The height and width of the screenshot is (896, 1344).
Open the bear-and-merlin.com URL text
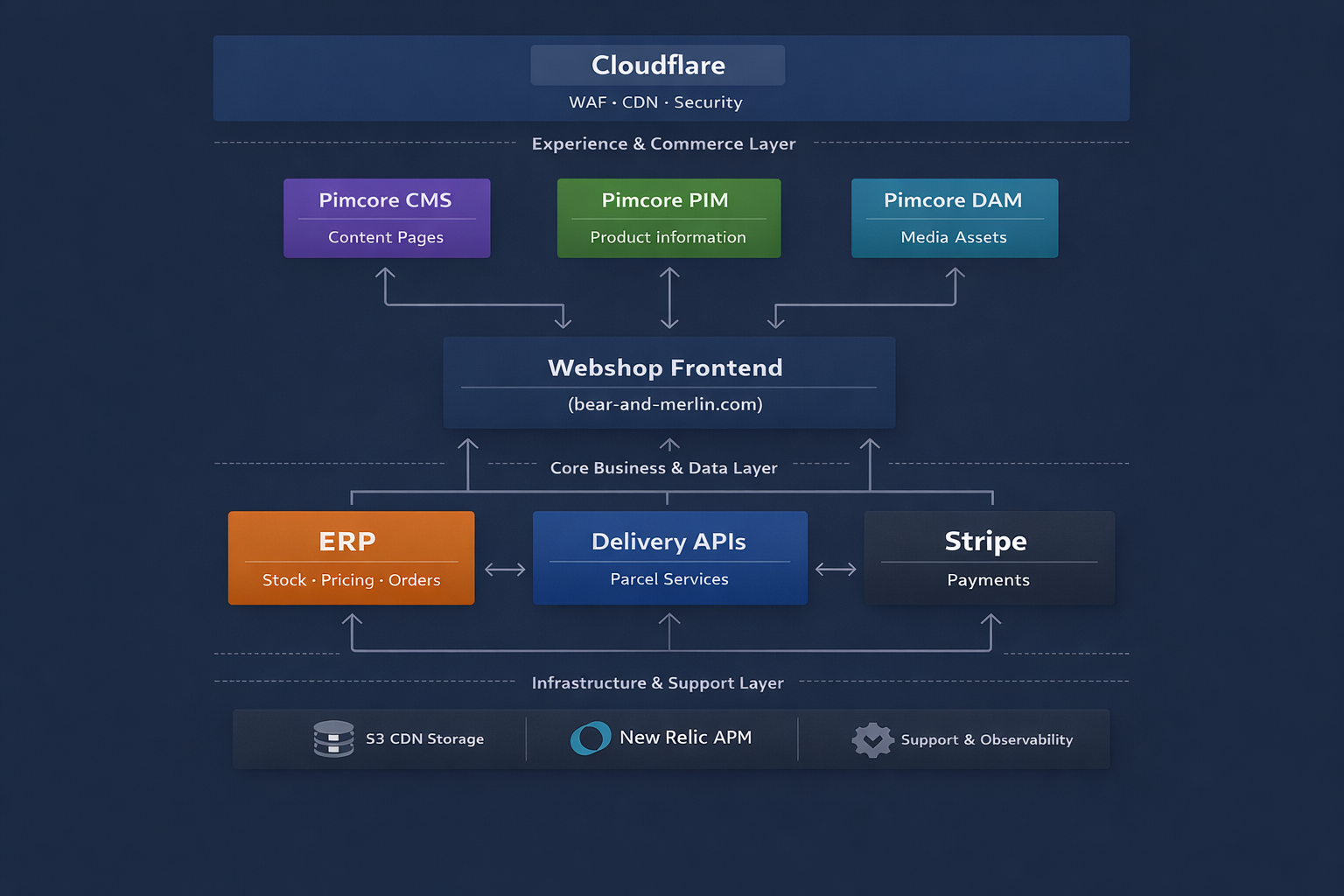665,404
